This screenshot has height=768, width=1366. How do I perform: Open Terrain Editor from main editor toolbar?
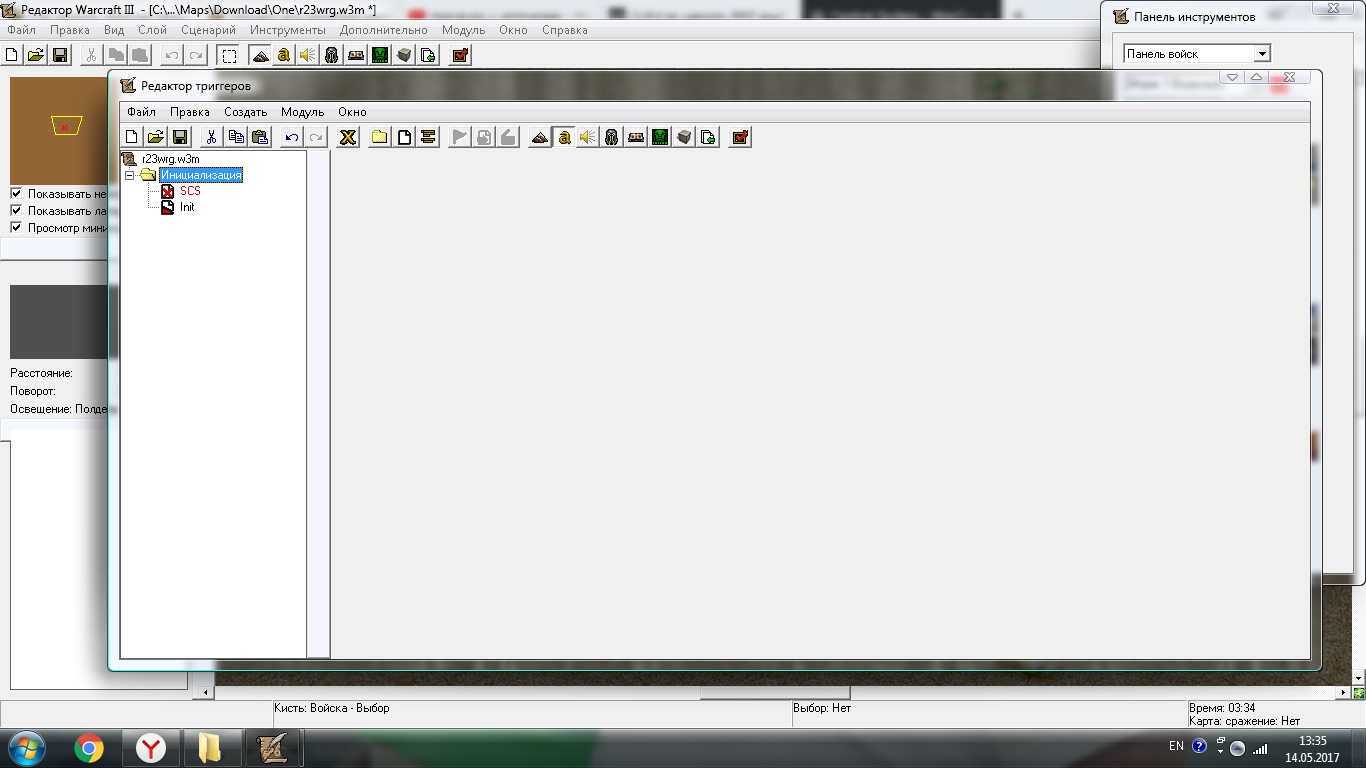[260, 55]
